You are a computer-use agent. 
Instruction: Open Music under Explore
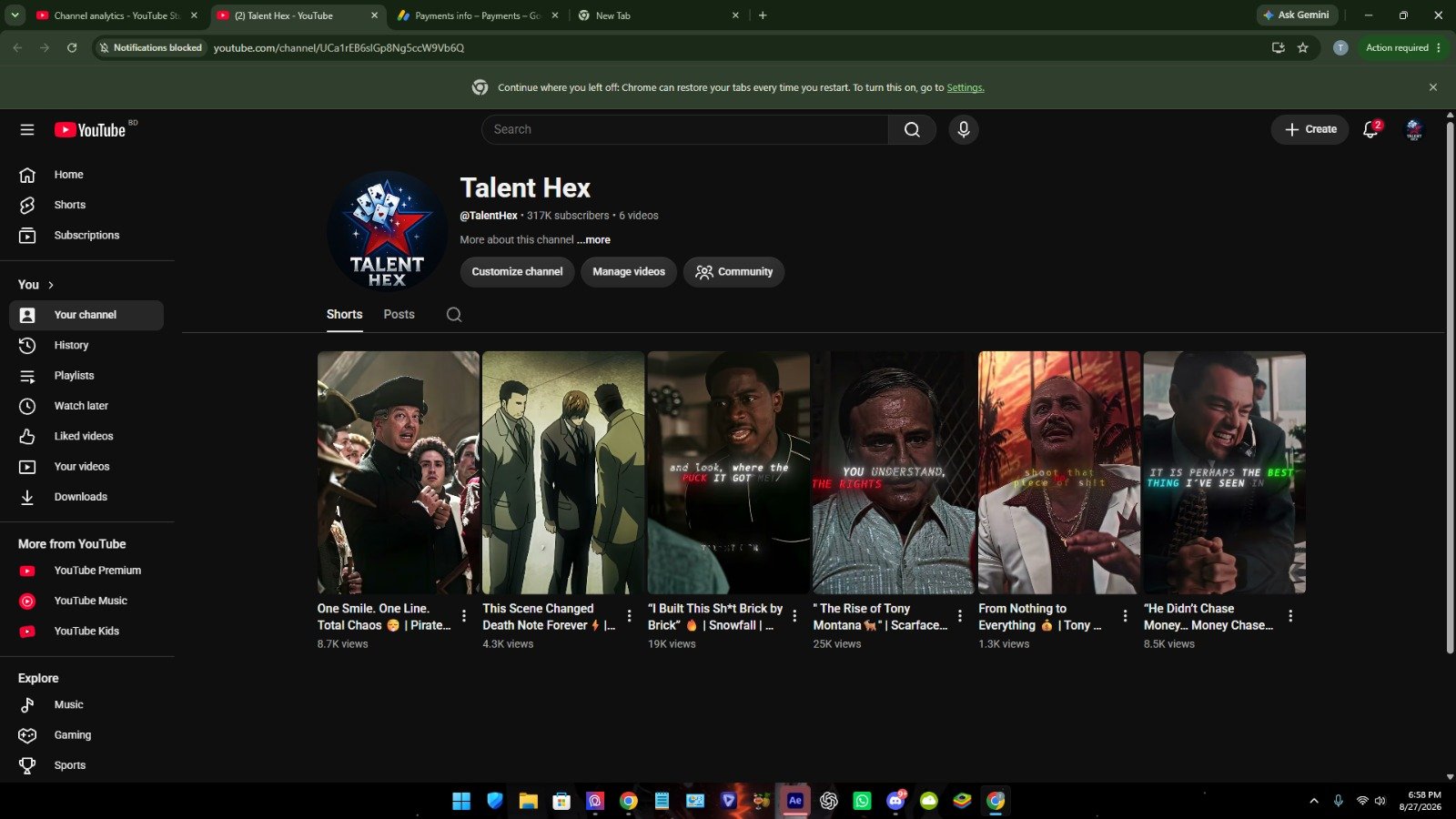(x=86, y=704)
